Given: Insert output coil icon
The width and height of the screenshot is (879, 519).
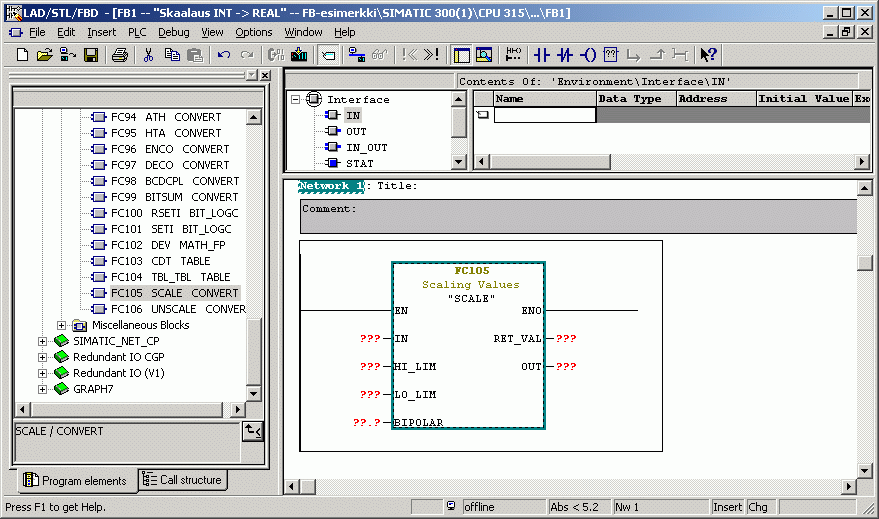Looking at the screenshot, I should [x=587, y=55].
